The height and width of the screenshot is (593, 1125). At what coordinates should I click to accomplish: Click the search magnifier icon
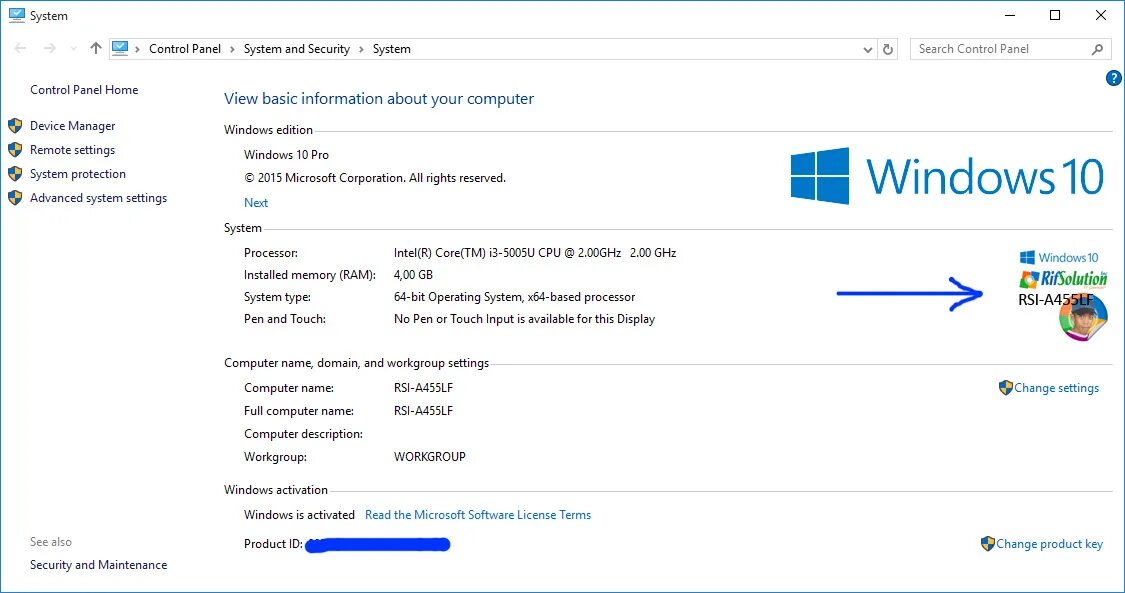coord(1097,49)
